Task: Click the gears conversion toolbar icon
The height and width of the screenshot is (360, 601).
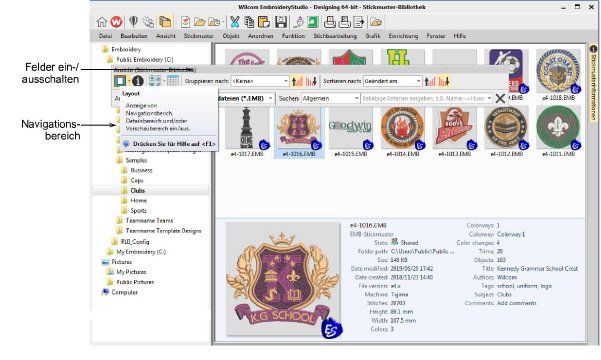Action: coord(148,22)
